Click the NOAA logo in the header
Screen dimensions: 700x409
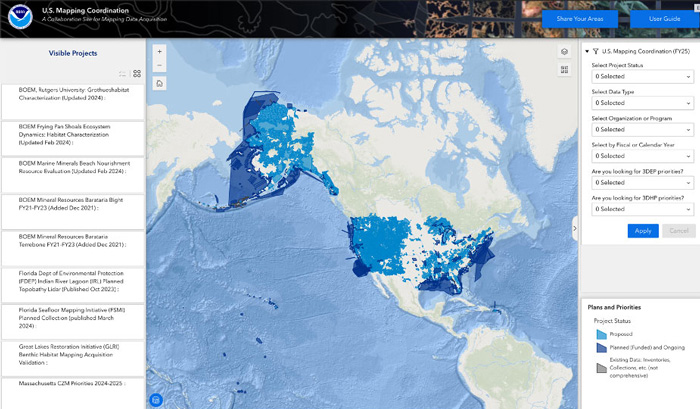(x=20, y=17)
